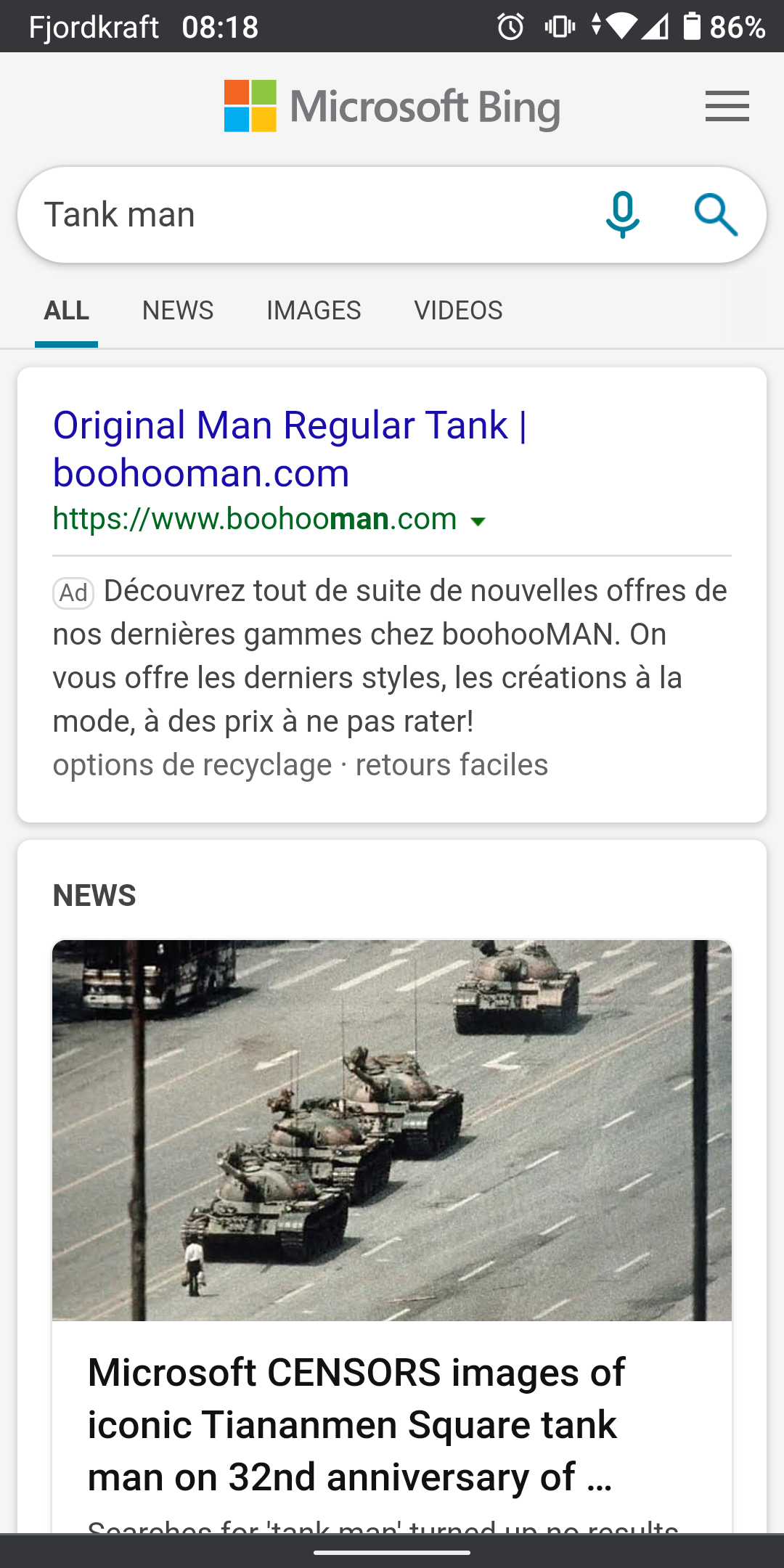The width and height of the screenshot is (784, 1568).
Task: Tap the Ad label badge
Action: [73, 593]
